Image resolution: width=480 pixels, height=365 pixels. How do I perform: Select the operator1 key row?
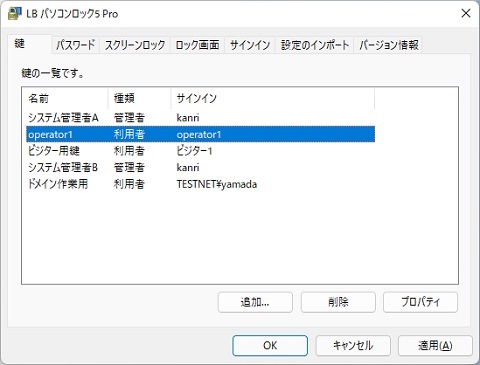200,134
